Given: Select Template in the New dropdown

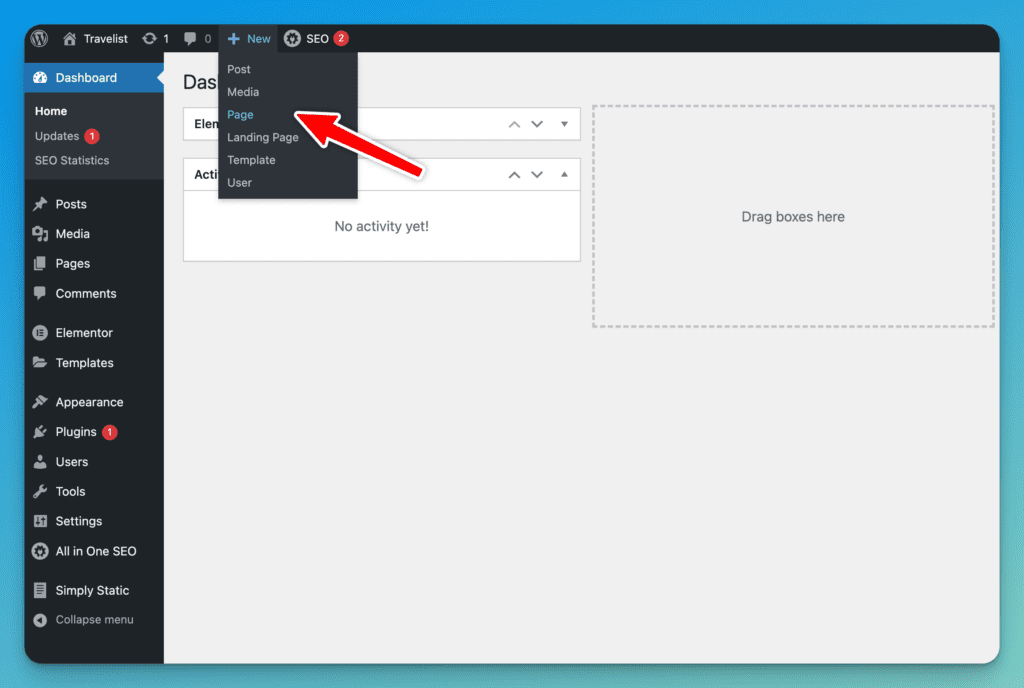Looking at the screenshot, I should [x=251, y=160].
